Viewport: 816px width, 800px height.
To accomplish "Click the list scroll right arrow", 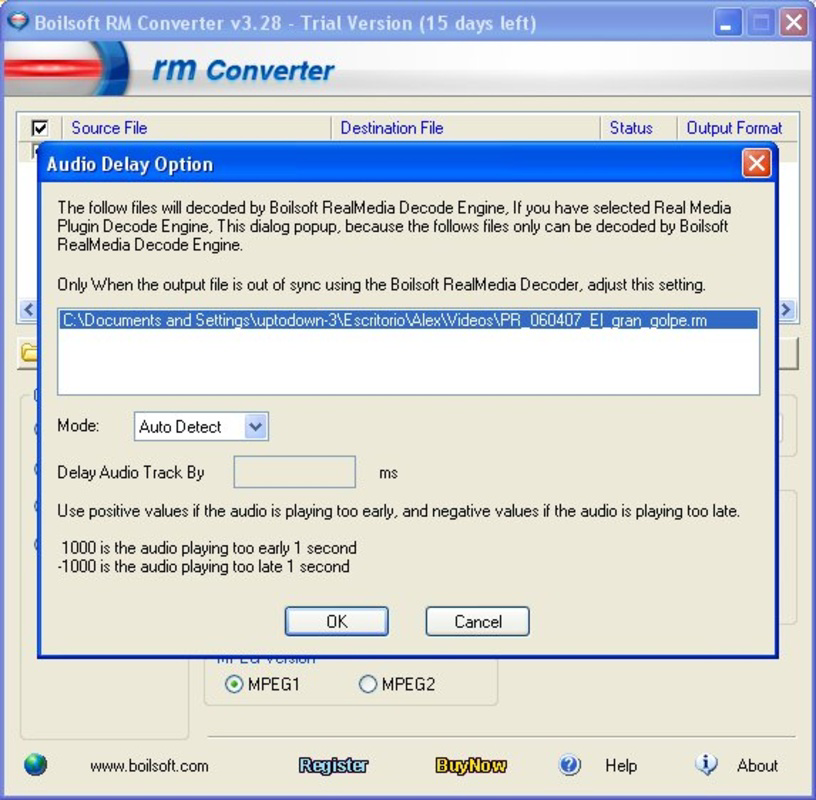I will pyautogui.click(x=786, y=309).
